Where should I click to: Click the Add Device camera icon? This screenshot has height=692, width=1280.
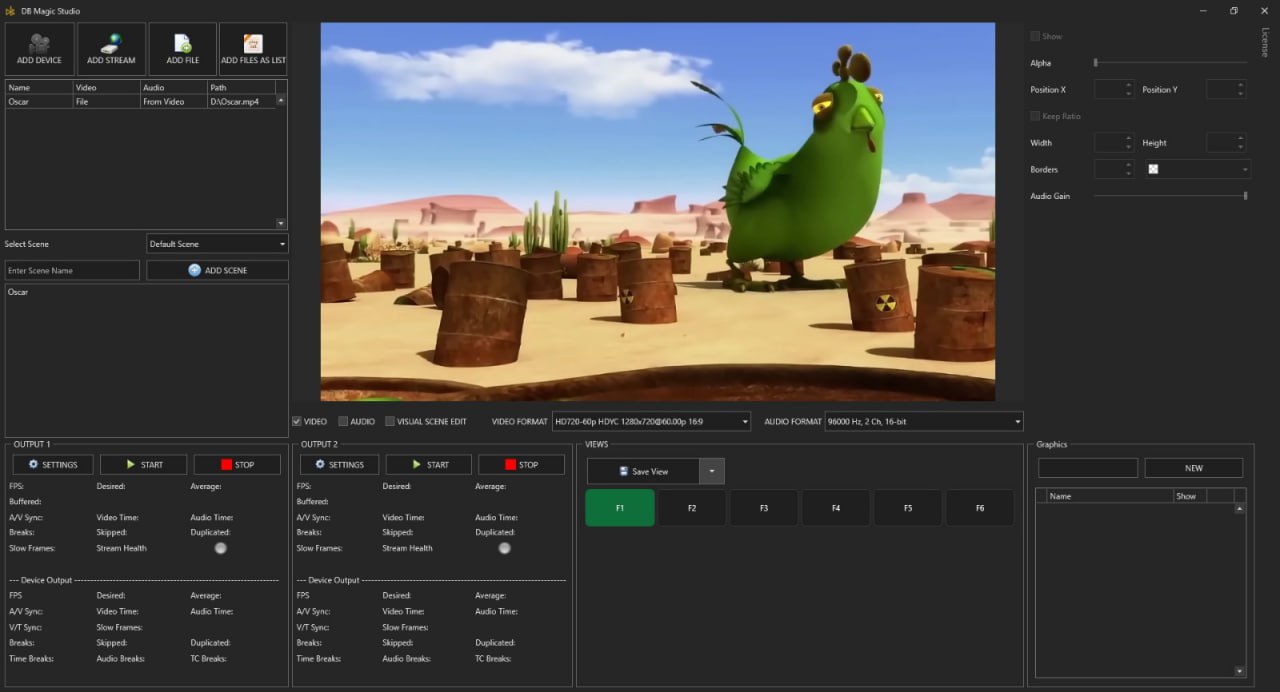tap(39, 43)
